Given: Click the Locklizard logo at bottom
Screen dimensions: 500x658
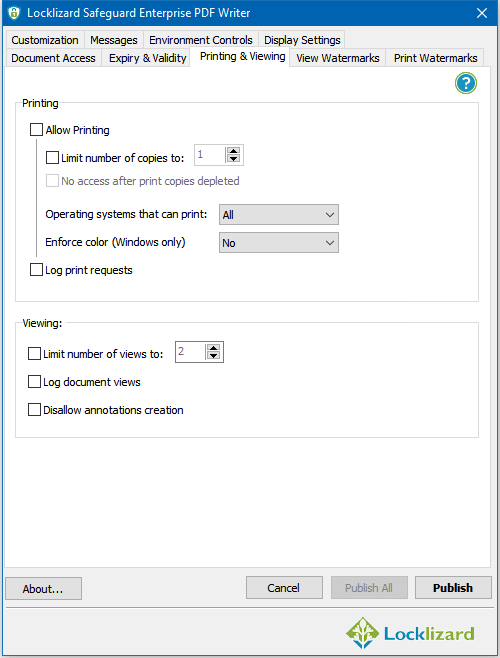Looking at the screenshot, I should click(x=410, y=633).
